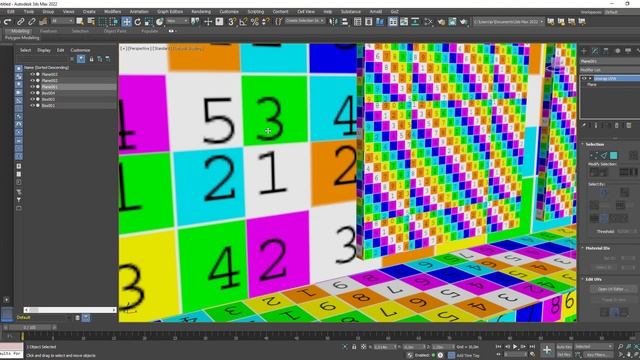Expand Unwrap UVW modifier sub-objects
Viewport: 640px width, 360px height.
click(x=590, y=78)
